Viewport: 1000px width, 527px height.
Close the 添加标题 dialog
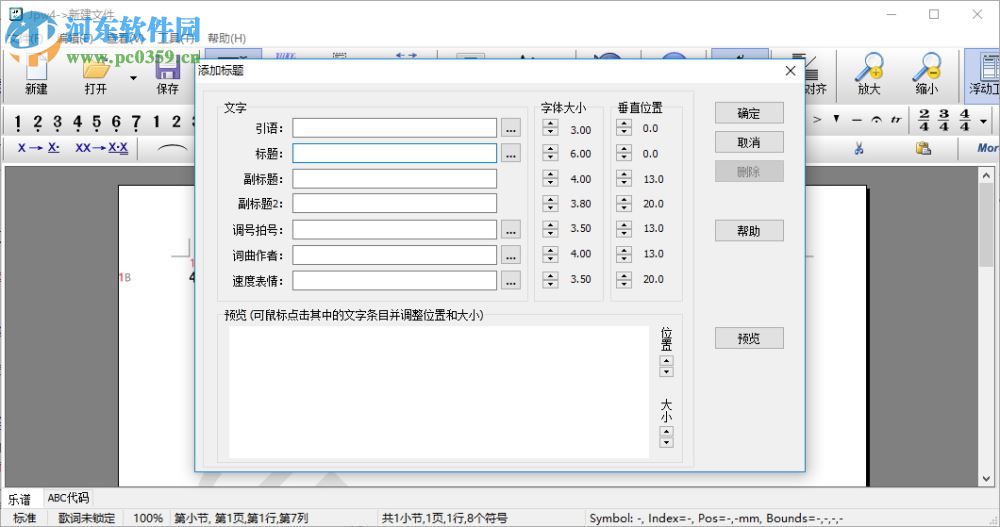(790, 71)
